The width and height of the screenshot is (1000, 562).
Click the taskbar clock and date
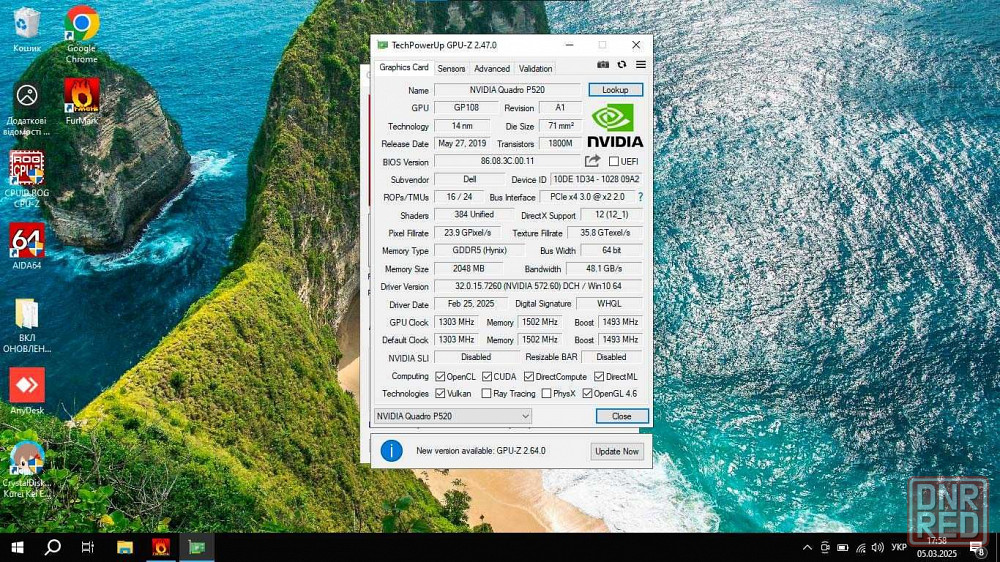coord(937,547)
